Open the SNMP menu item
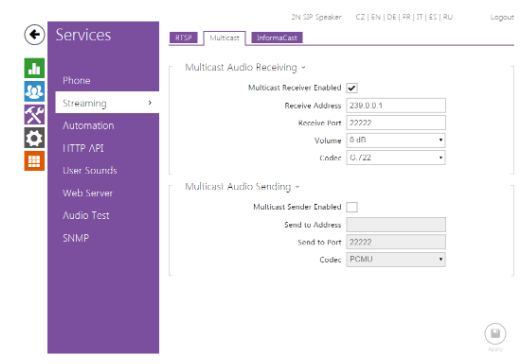The width and height of the screenshot is (520, 364). (76, 238)
